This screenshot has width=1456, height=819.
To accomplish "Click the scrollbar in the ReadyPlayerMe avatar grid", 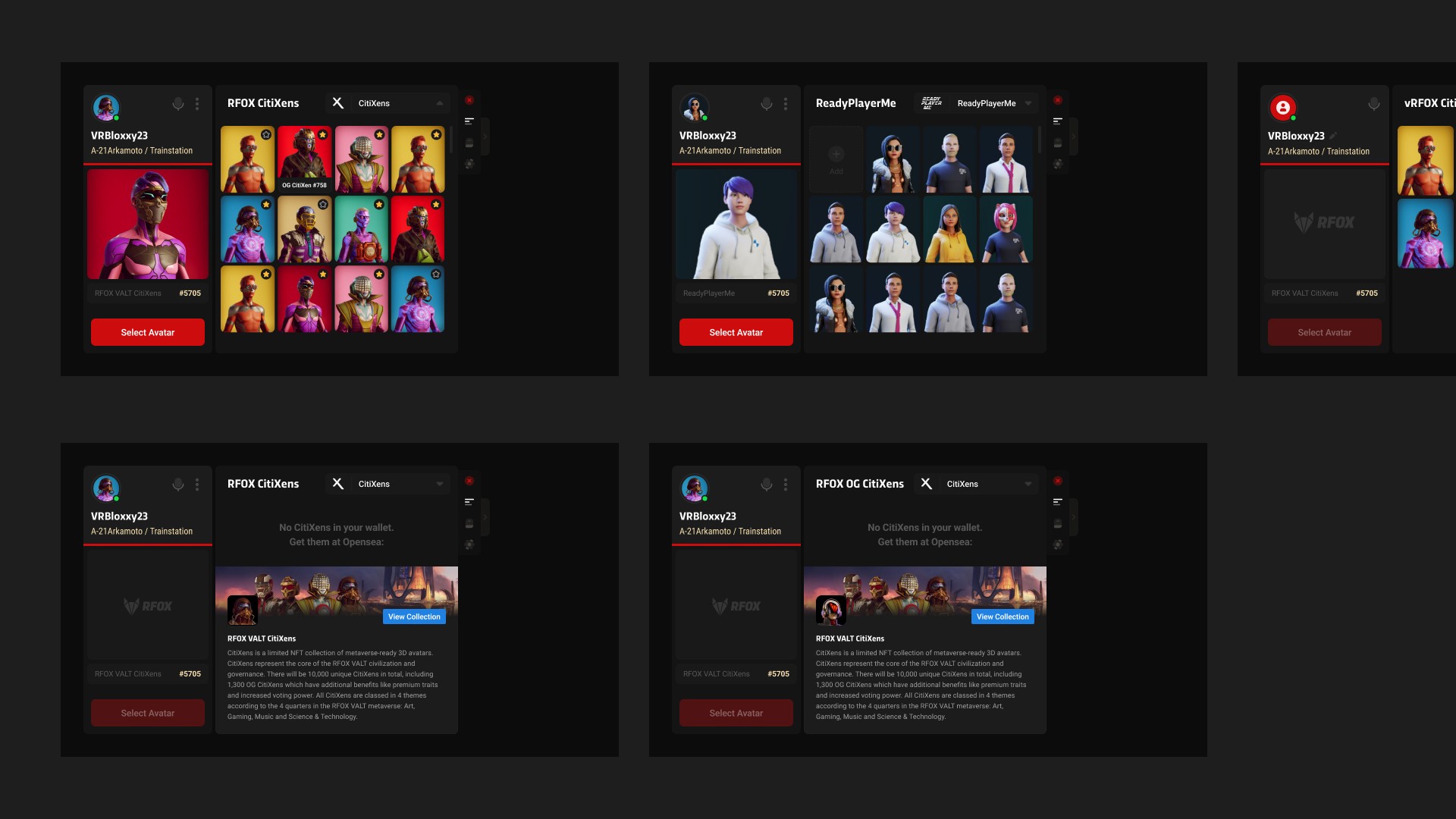I will click(1040, 140).
